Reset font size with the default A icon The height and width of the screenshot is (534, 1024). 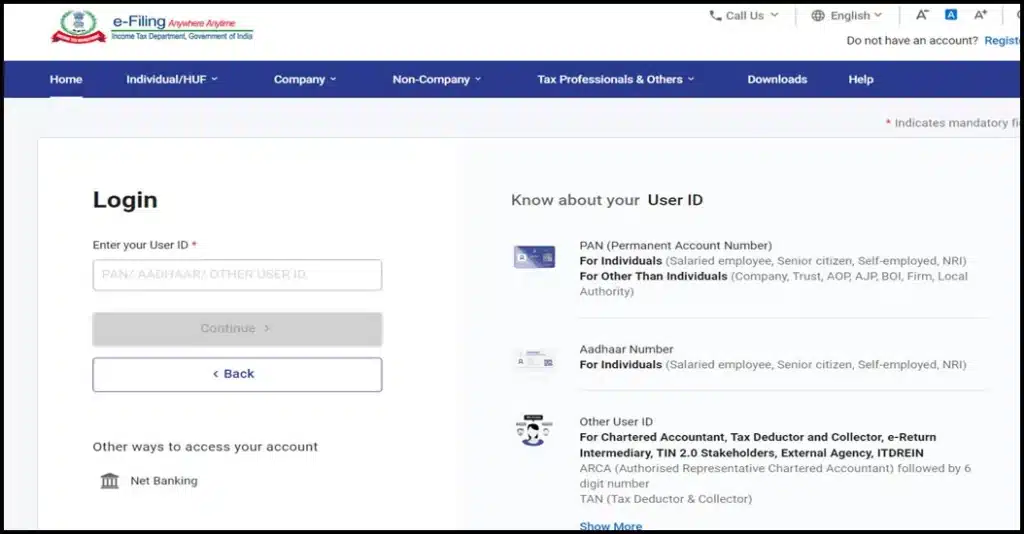point(951,14)
